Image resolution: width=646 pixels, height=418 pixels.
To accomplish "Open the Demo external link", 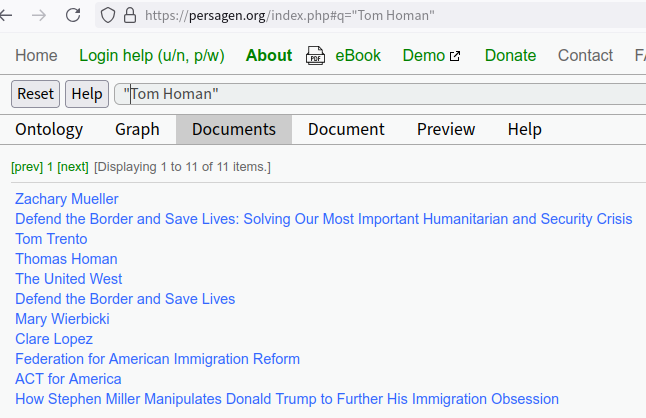I will click(431, 56).
